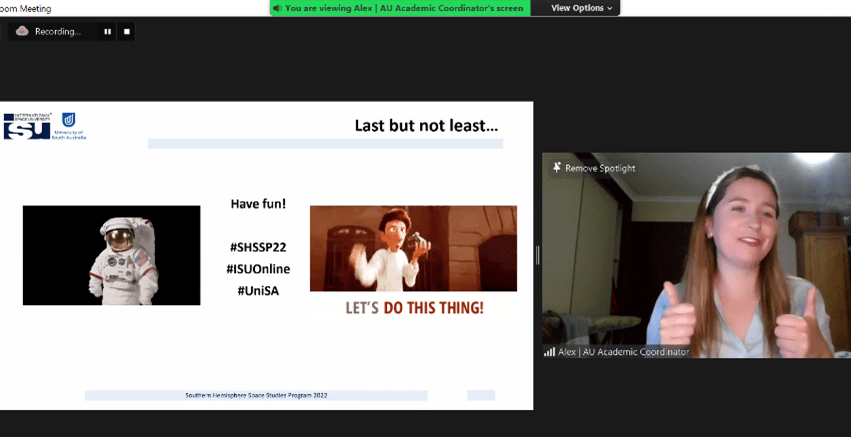Screen dimensions: 851x437
Task: Click the 'Last but not least...' slide title
Action: [x=426, y=126]
